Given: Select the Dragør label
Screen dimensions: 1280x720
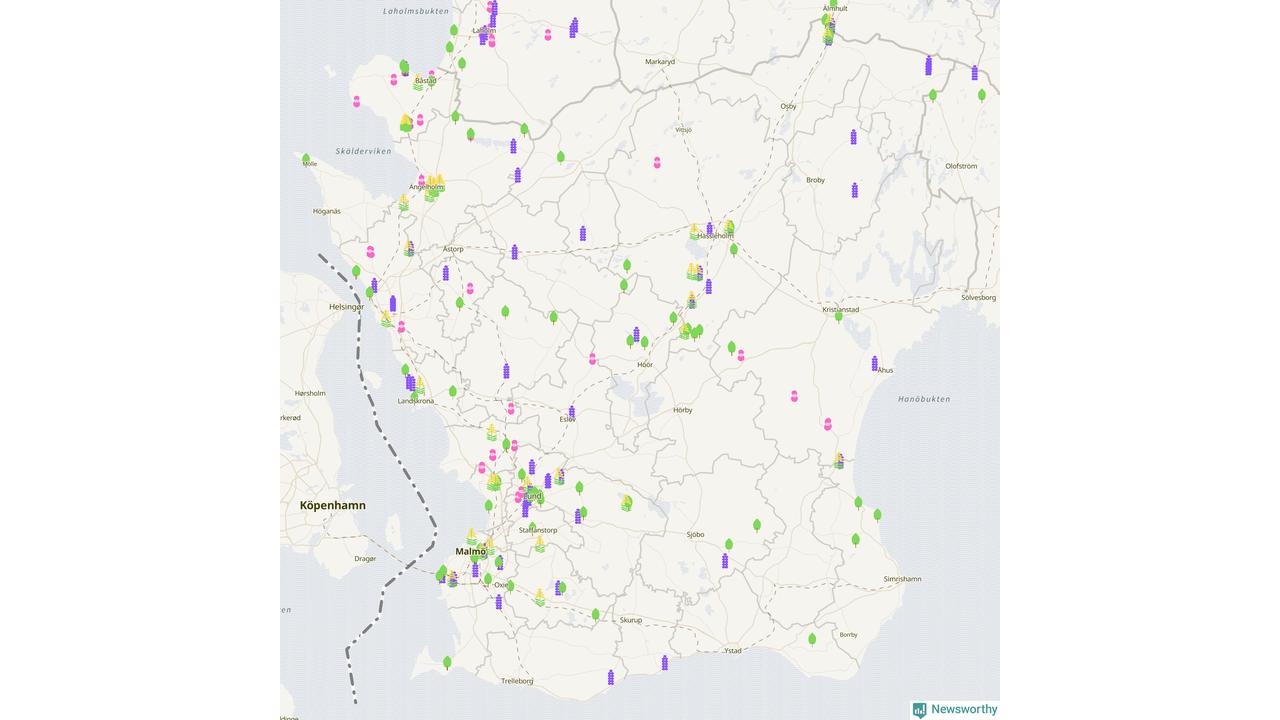Looking at the screenshot, I should coord(365,559).
